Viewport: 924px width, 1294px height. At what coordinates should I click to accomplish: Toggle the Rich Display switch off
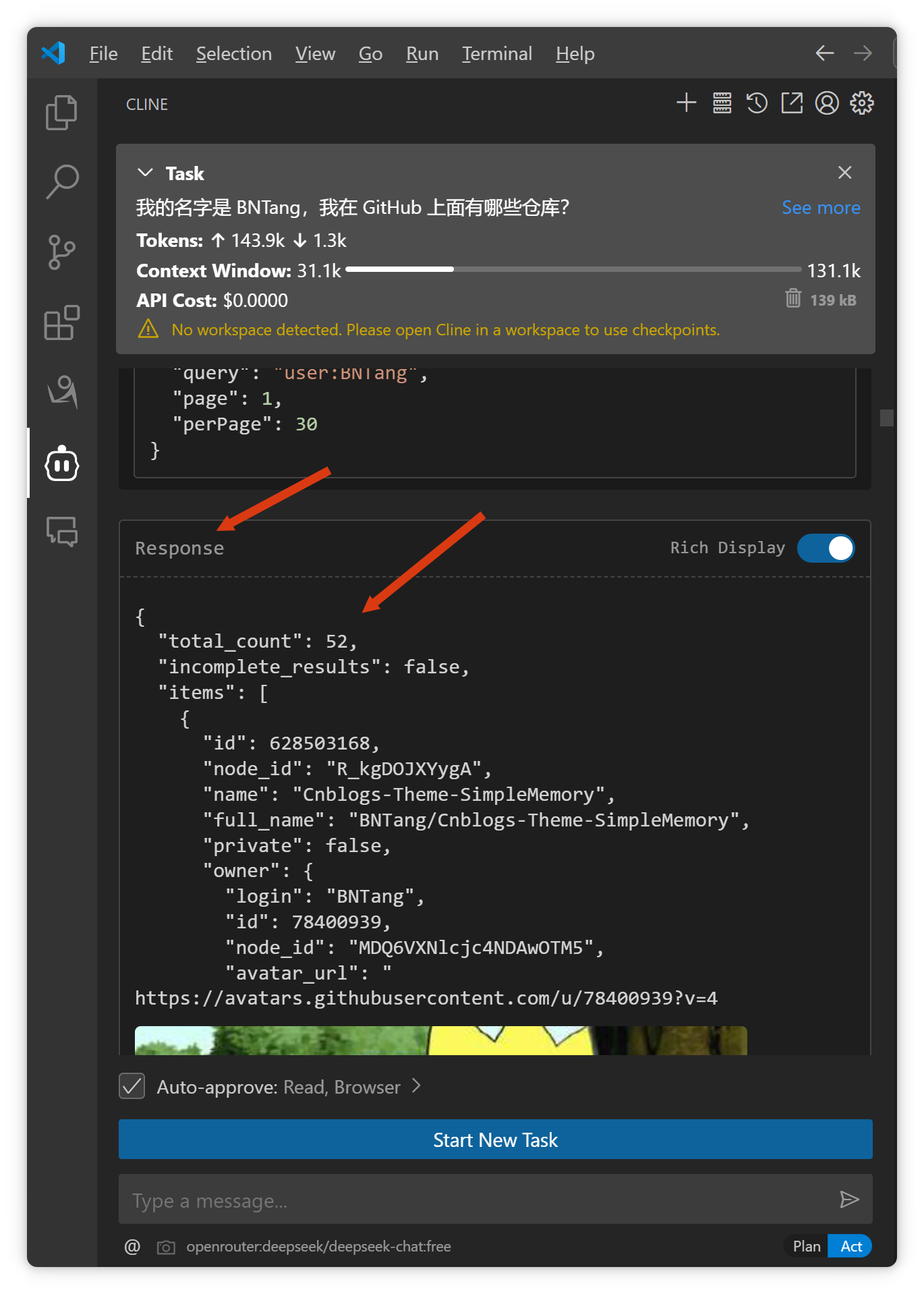tap(826, 548)
